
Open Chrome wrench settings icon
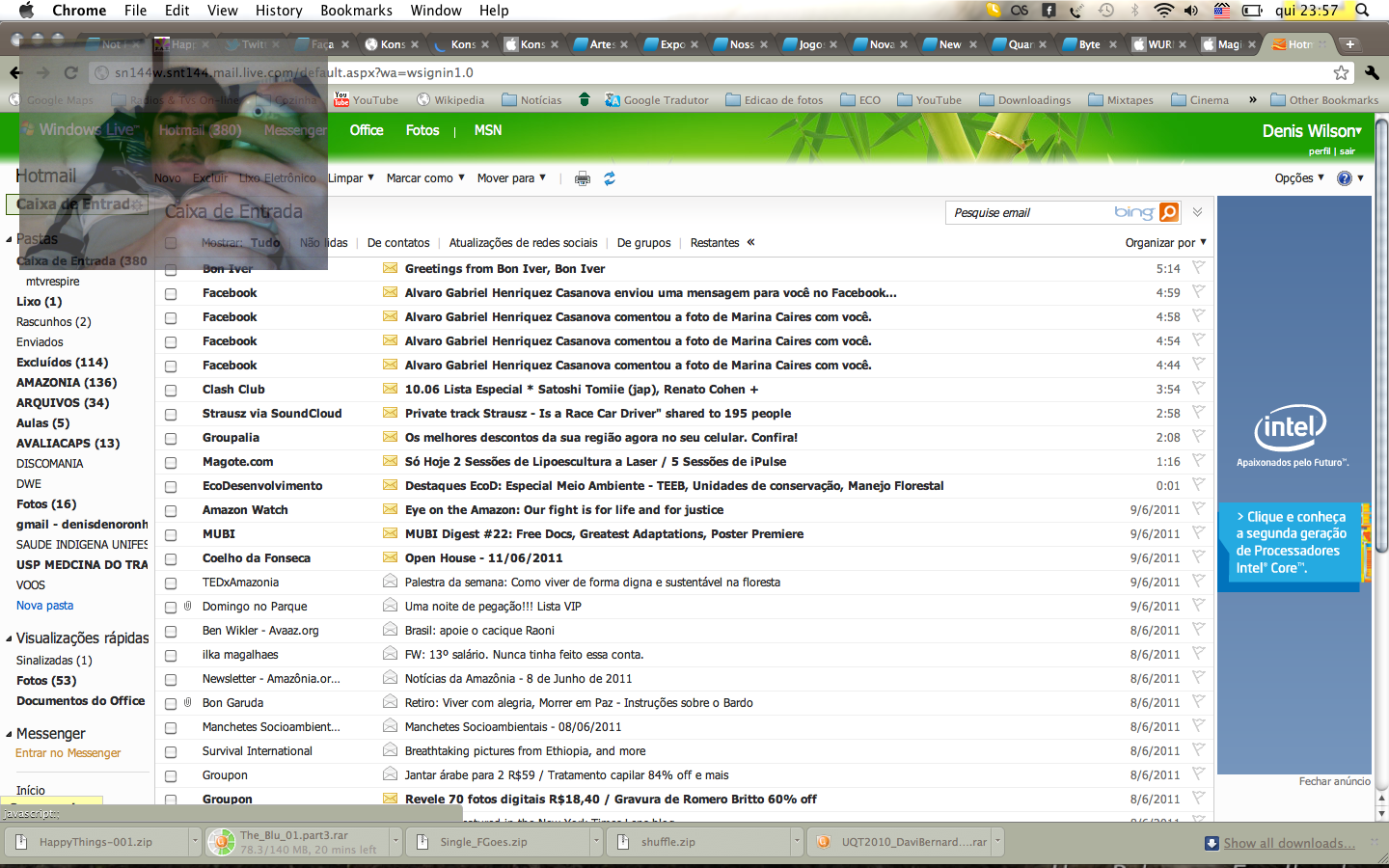[1372, 72]
